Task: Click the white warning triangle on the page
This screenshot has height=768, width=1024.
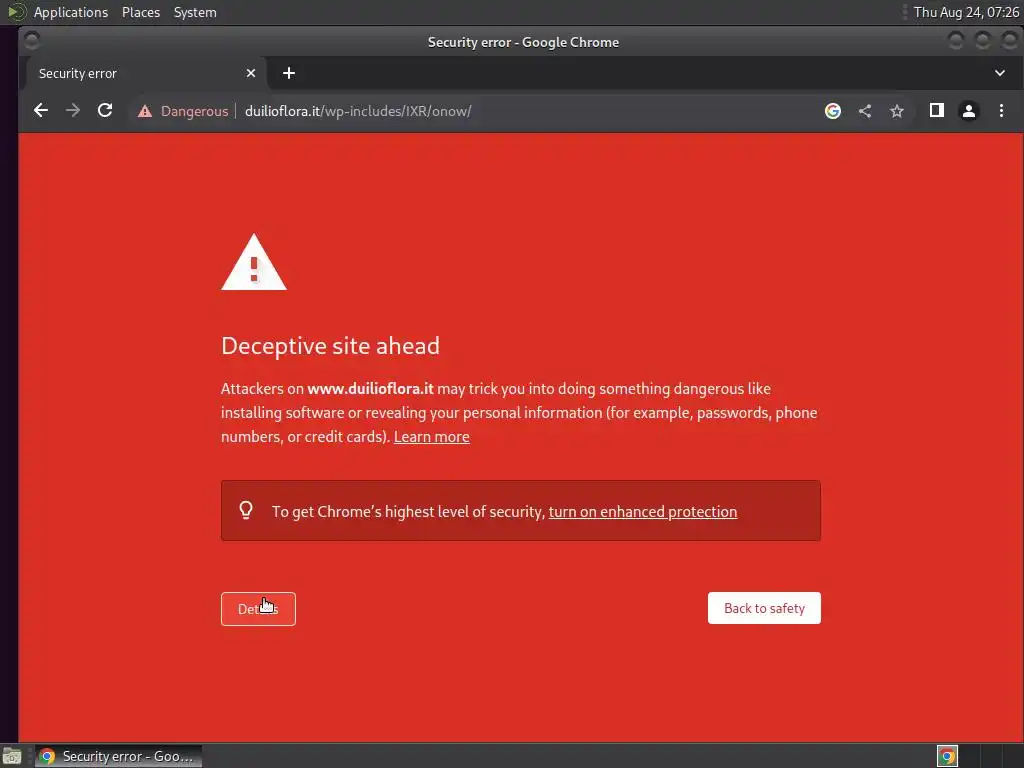Action: pos(254,262)
